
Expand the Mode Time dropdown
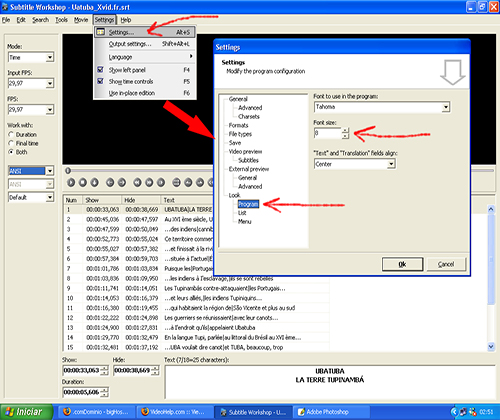point(50,57)
